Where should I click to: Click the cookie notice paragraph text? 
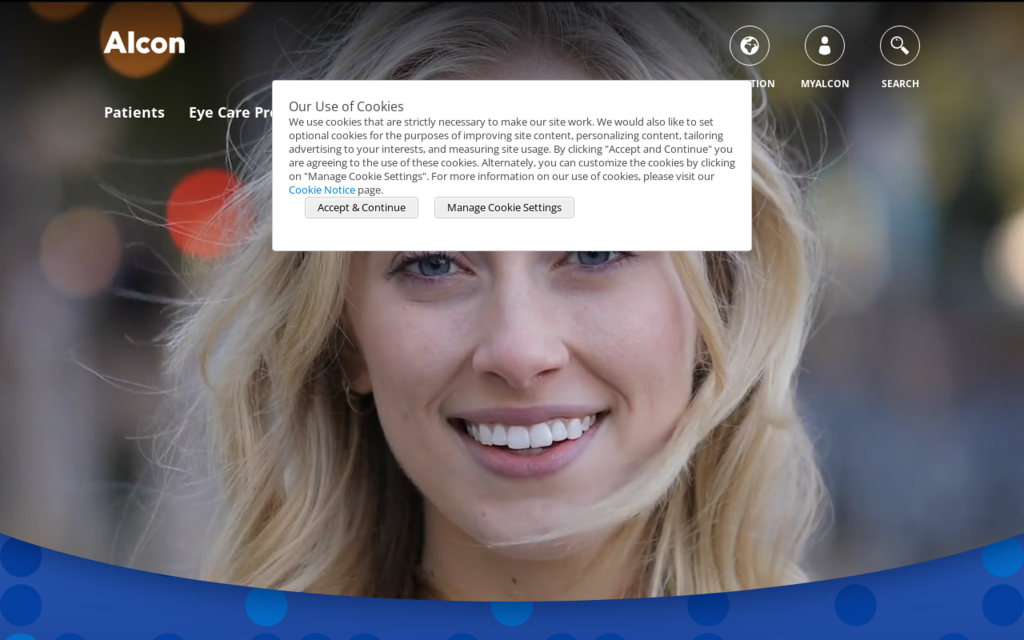pyautogui.click(x=511, y=149)
